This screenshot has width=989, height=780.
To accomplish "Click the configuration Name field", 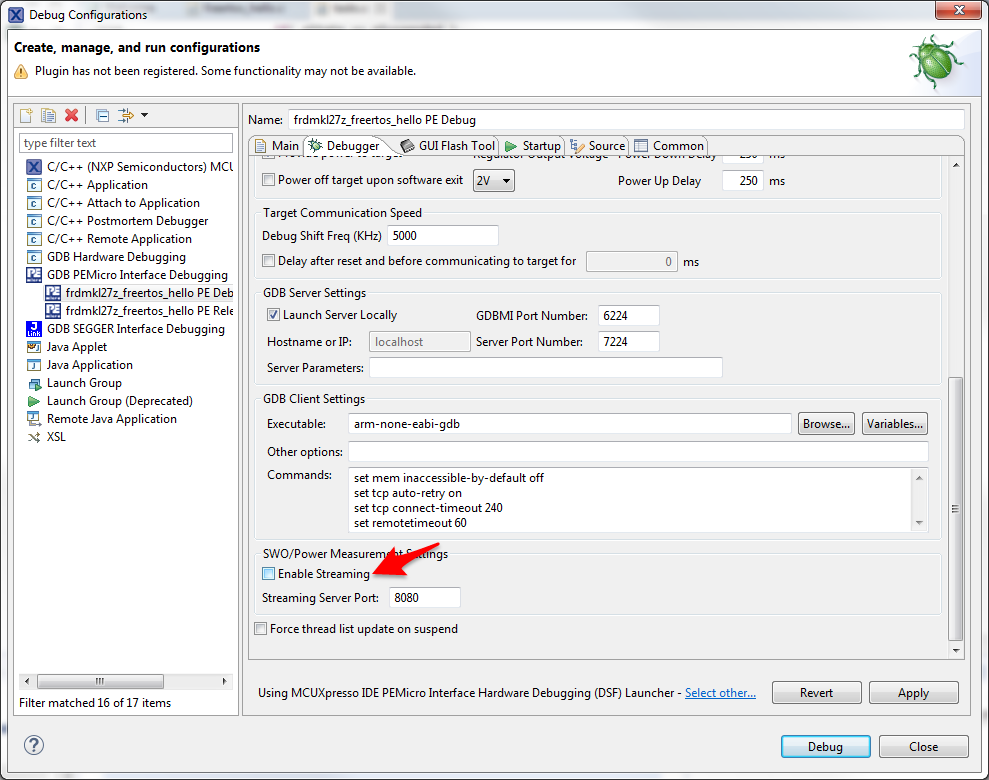I will point(626,120).
